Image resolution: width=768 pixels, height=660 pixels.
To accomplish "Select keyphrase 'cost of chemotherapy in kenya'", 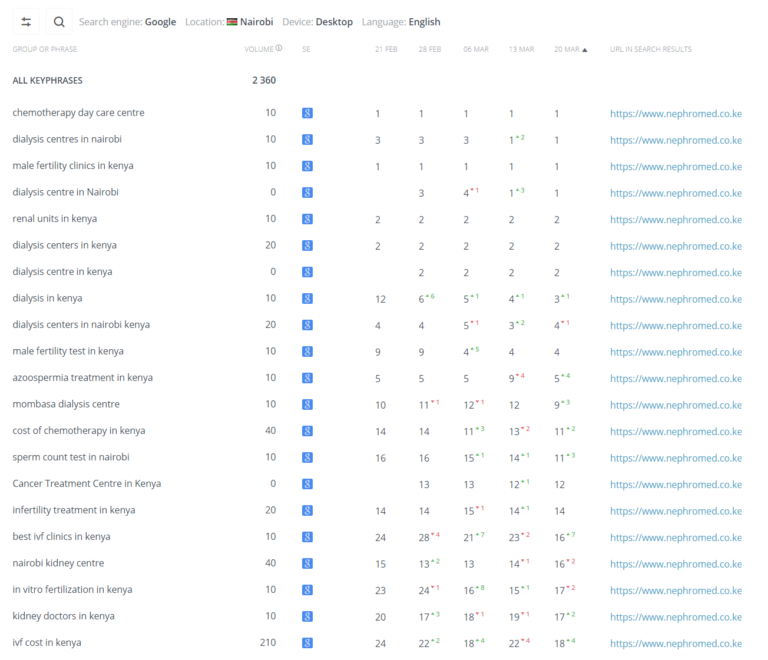I will point(79,430).
